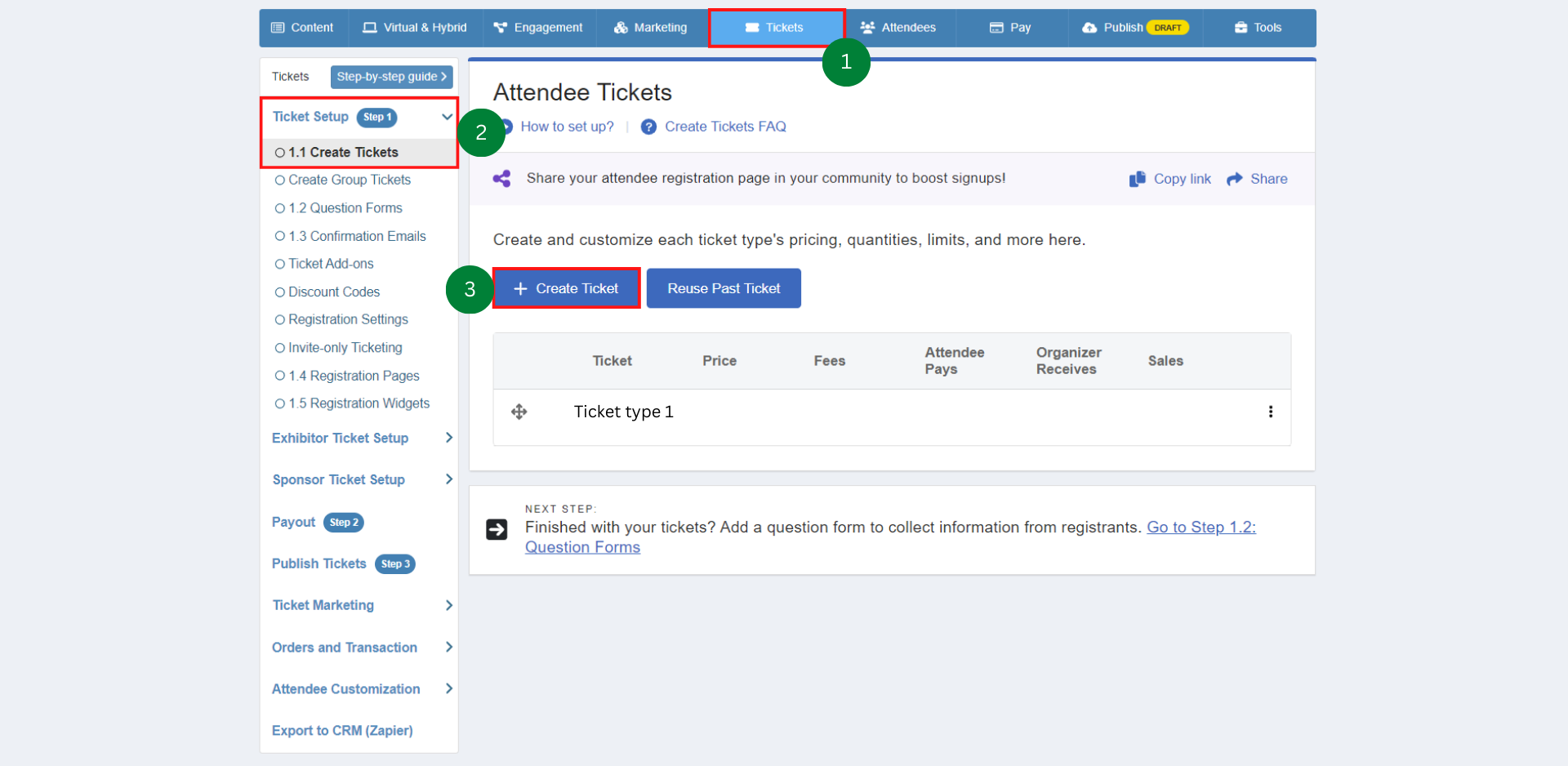Click the Share arrow icon
The height and width of the screenshot is (766, 1568).
1233,178
